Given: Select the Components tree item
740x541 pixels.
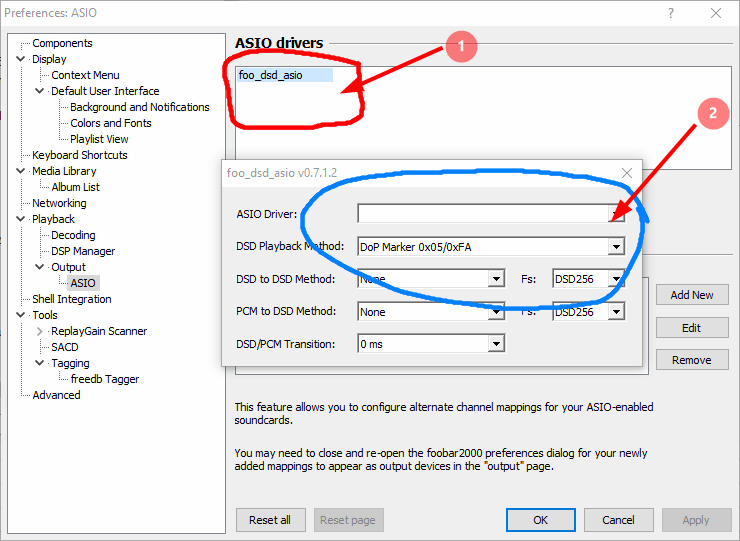Looking at the screenshot, I should click(62, 43).
